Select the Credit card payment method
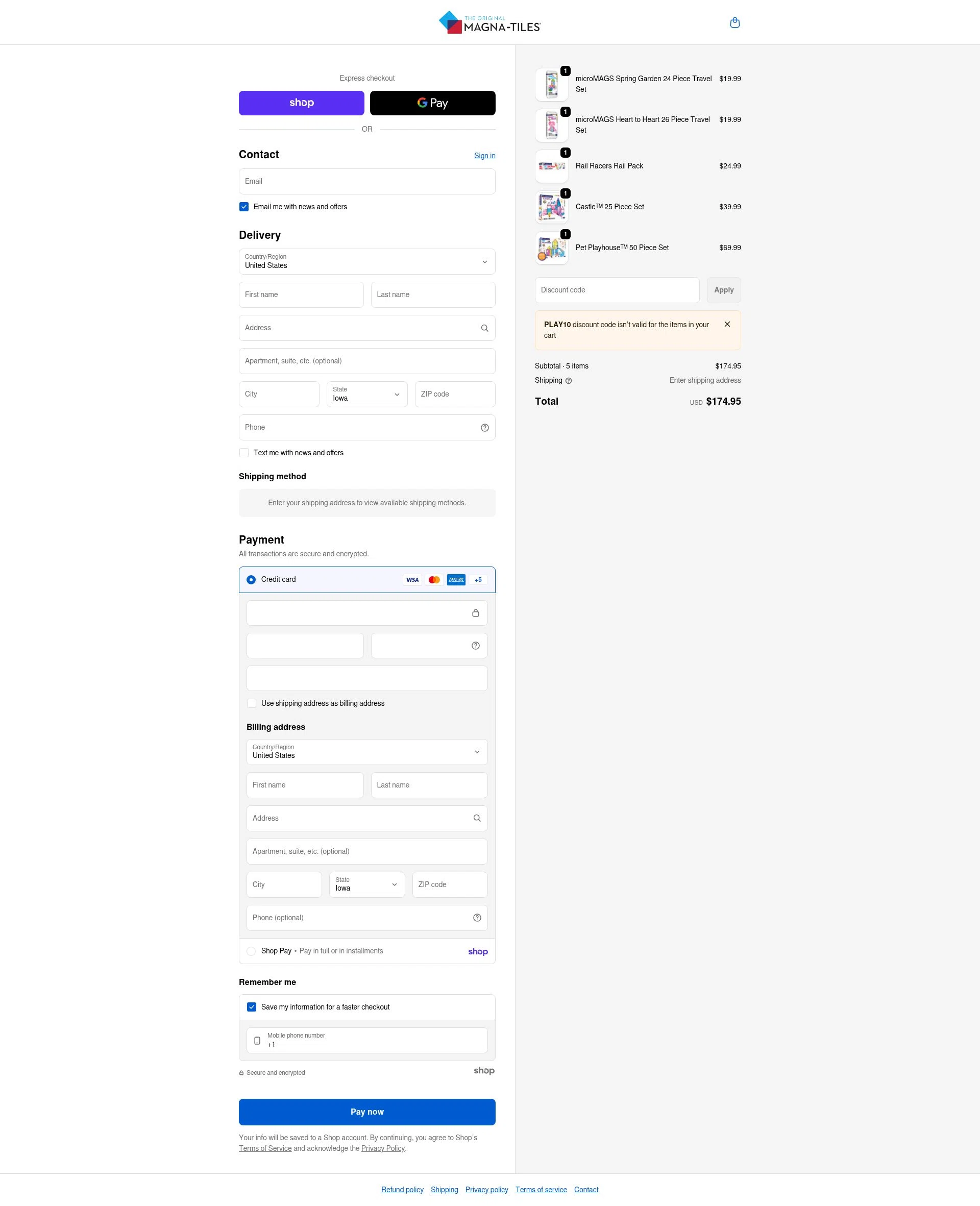 251,579
